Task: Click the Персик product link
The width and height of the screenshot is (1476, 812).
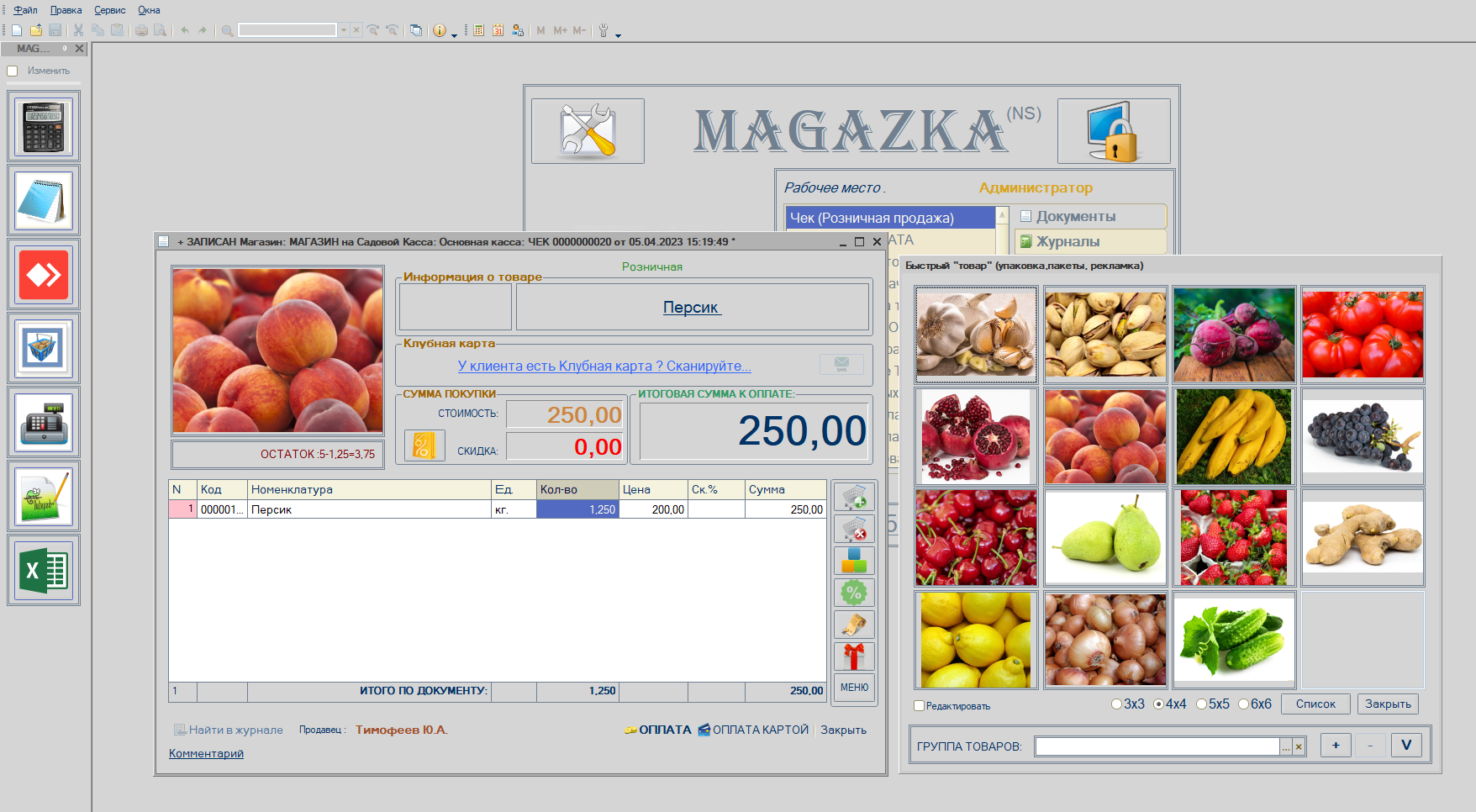Action: (x=692, y=307)
